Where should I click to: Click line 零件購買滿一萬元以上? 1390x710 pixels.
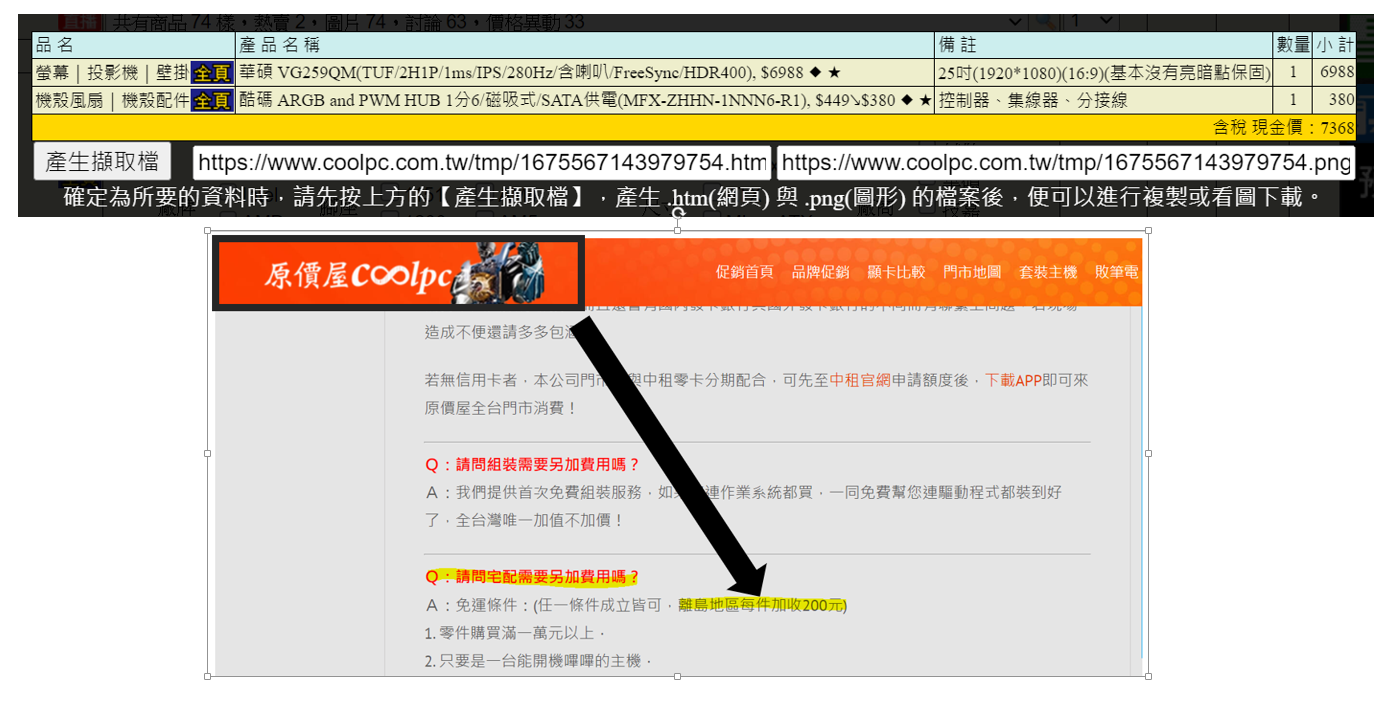coord(515,633)
